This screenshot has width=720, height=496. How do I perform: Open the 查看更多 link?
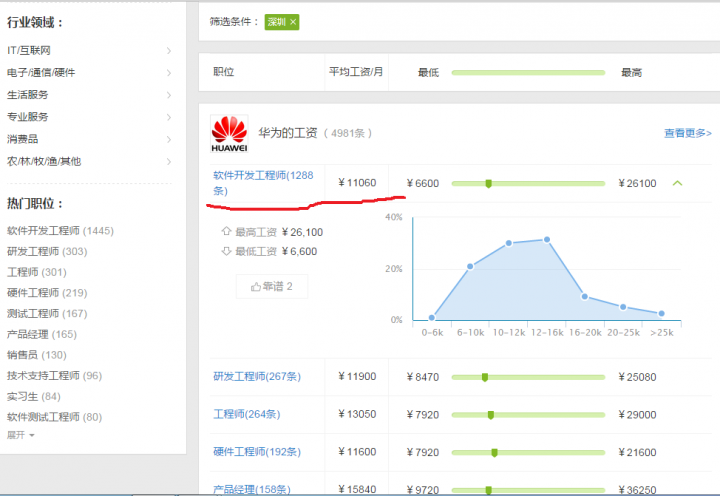[x=687, y=133]
